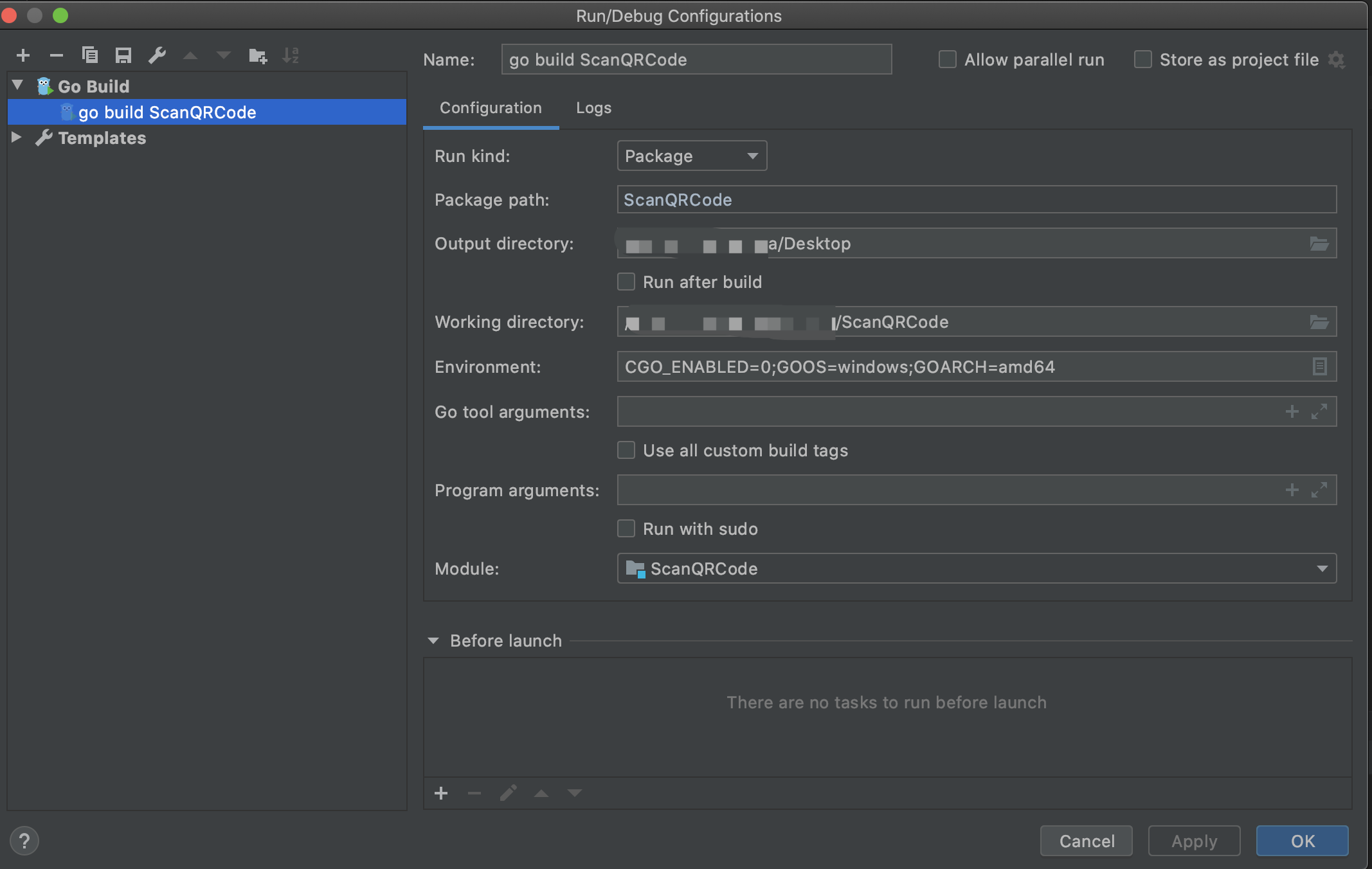
Task: Expand the Go tool arguments field
Action: [x=1319, y=411]
